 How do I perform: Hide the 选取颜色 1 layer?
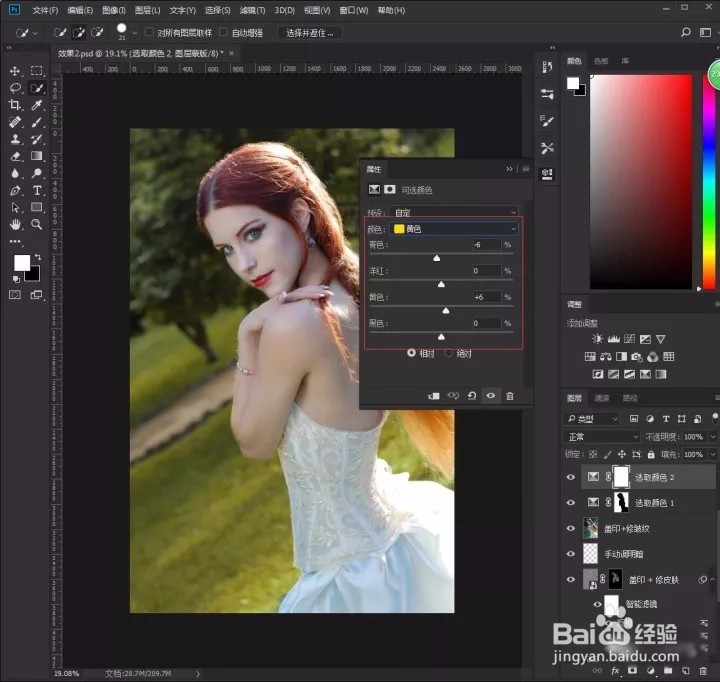[571, 503]
